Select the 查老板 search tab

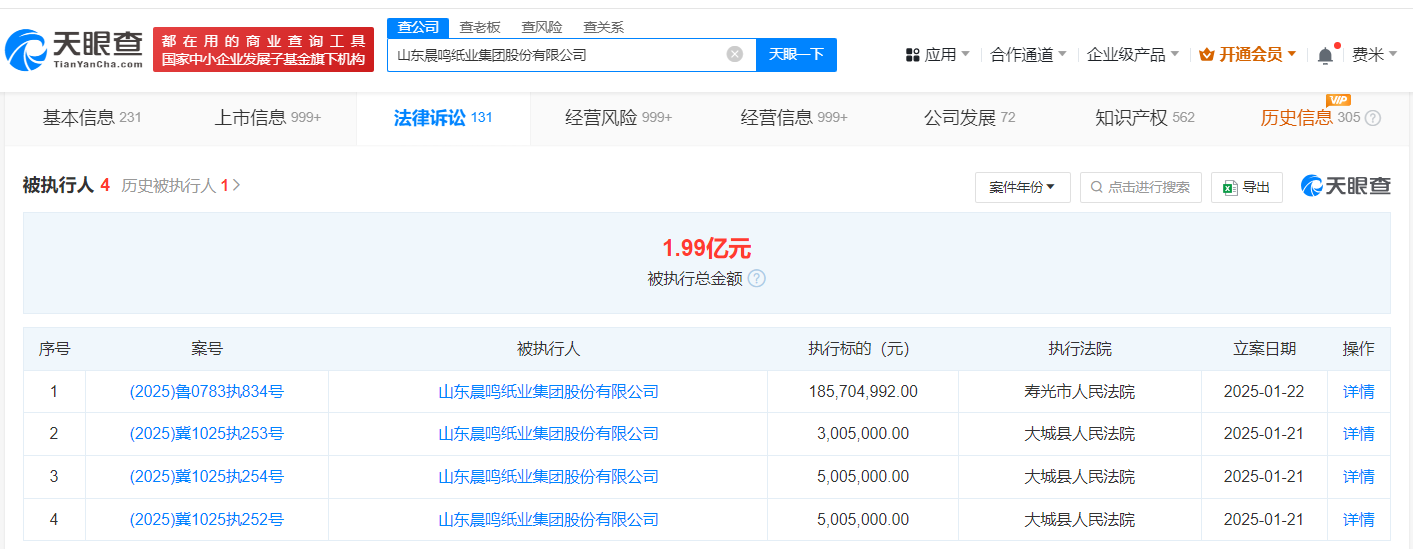[x=480, y=27]
